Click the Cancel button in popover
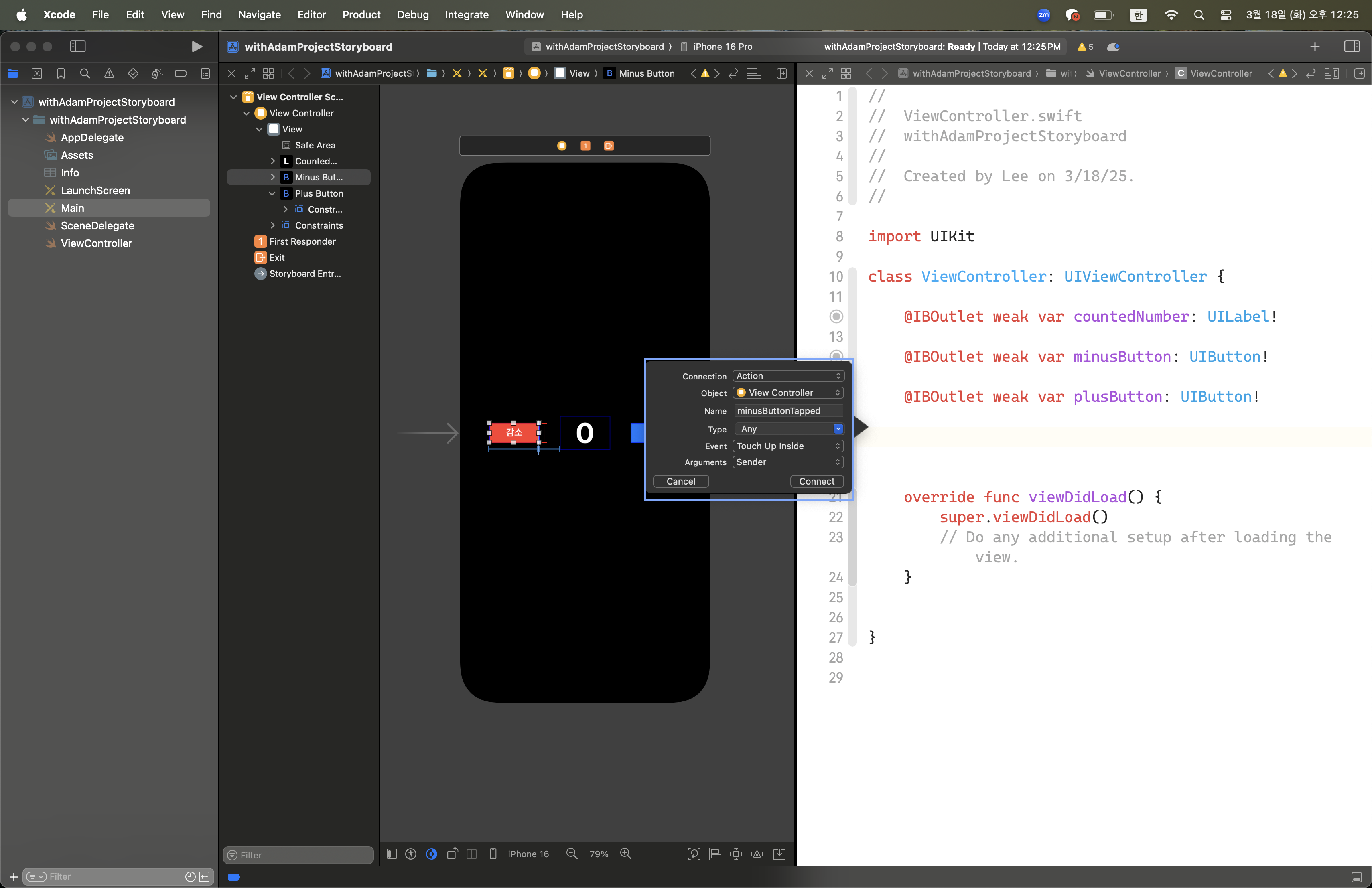The width and height of the screenshot is (1372, 888). [x=681, y=481]
